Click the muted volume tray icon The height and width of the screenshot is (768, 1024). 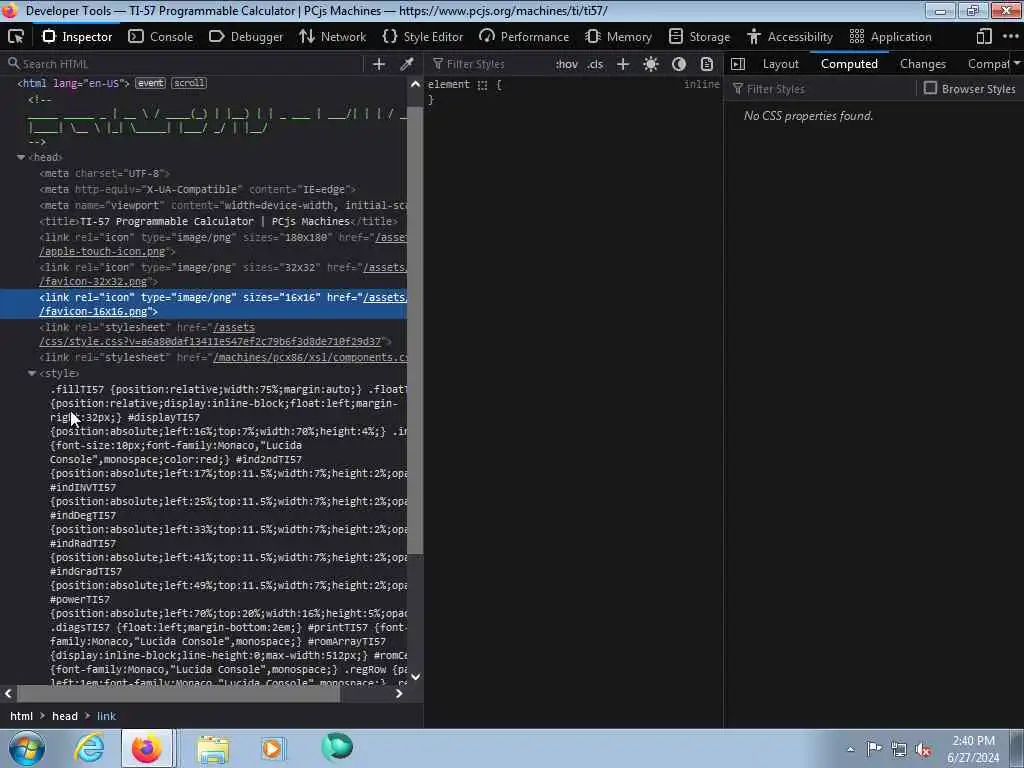(x=923, y=750)
